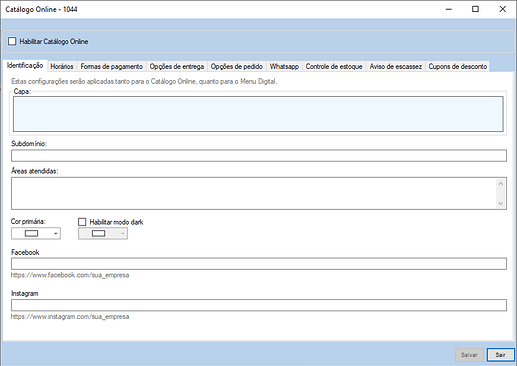Click inside the Facebook URL field
Screen dimensions: 517x366
tap(259, 264)
